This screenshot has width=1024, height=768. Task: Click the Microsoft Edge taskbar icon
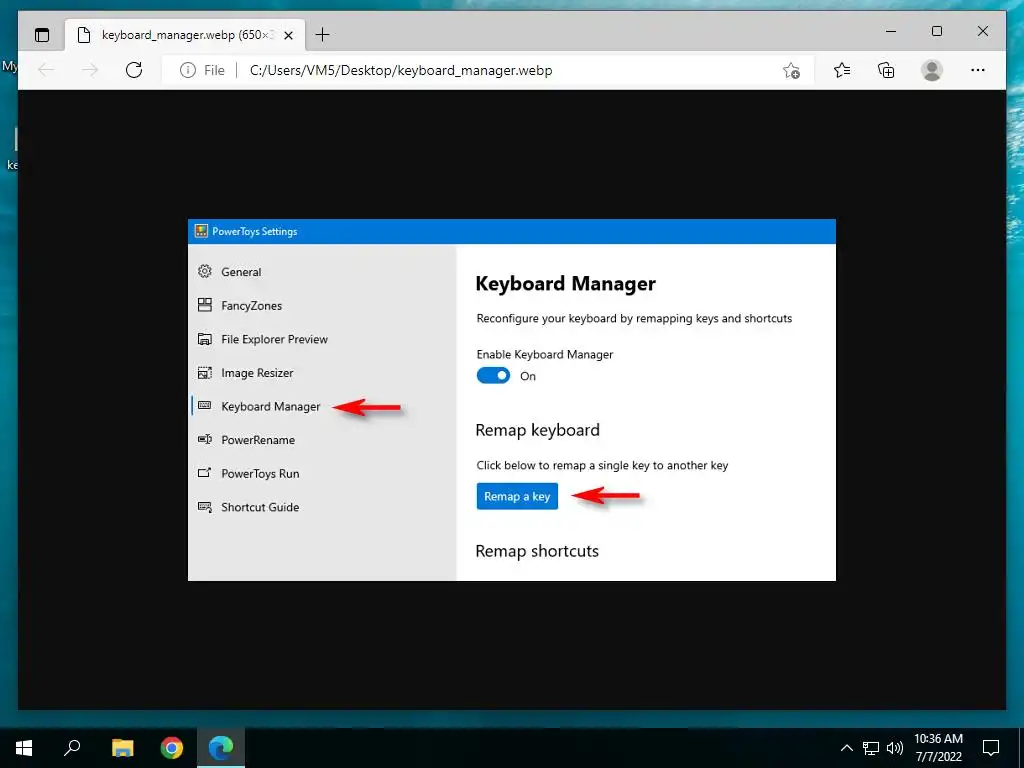221,747
